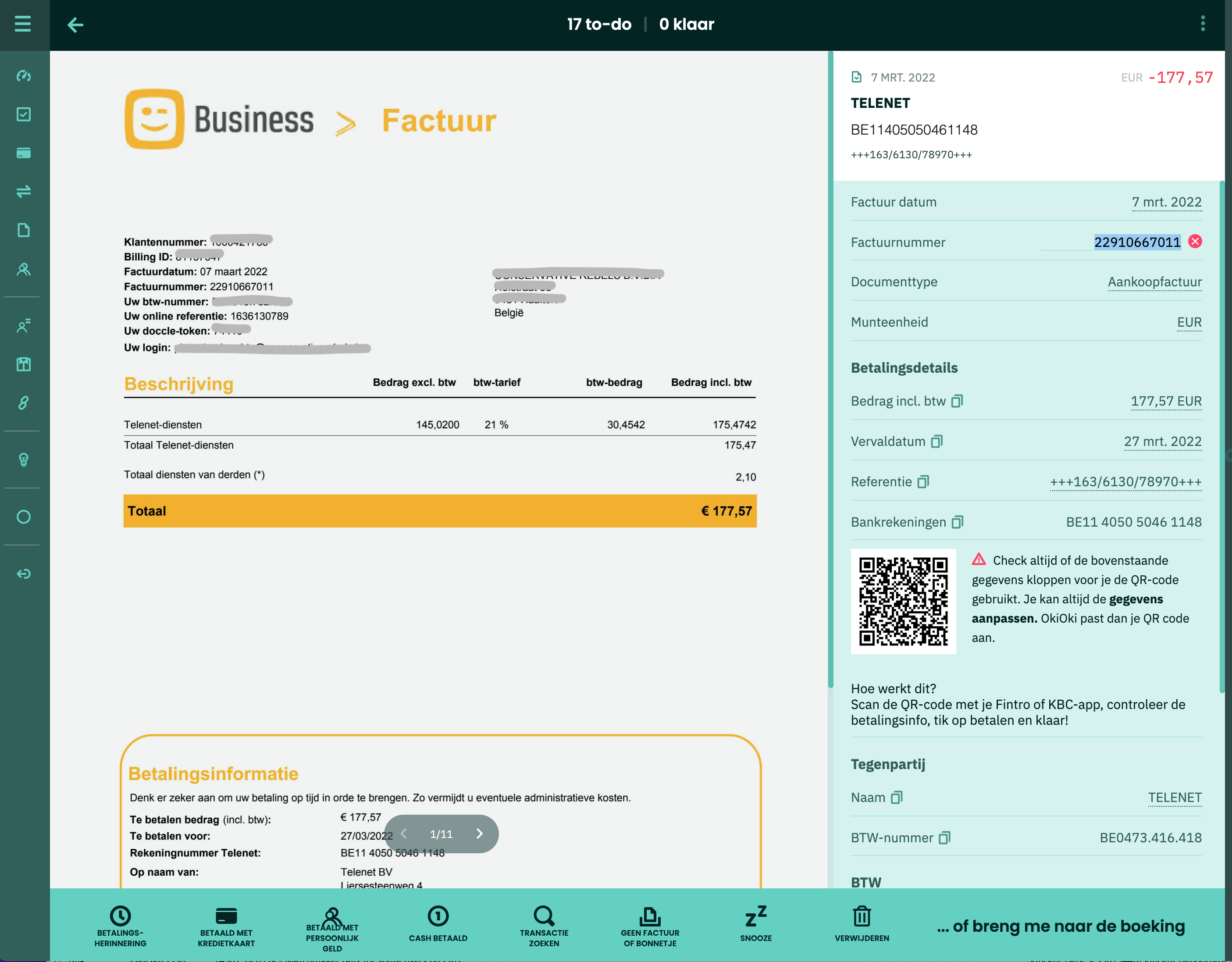Clear the Factuurnummer field with red X

(1195, 242)
